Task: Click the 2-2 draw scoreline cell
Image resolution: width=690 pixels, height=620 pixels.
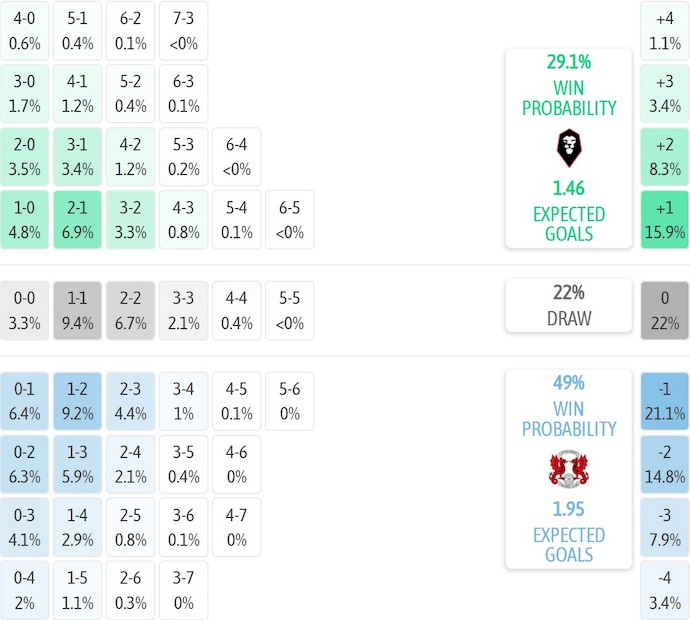Action: (130, 310)
